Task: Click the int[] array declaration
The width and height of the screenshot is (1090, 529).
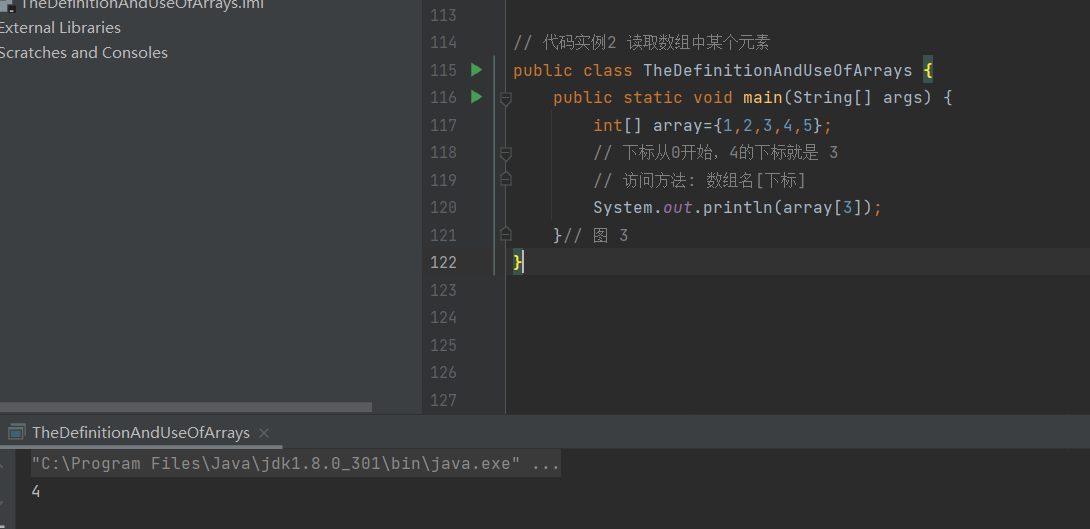Action: tap(712, 125)
